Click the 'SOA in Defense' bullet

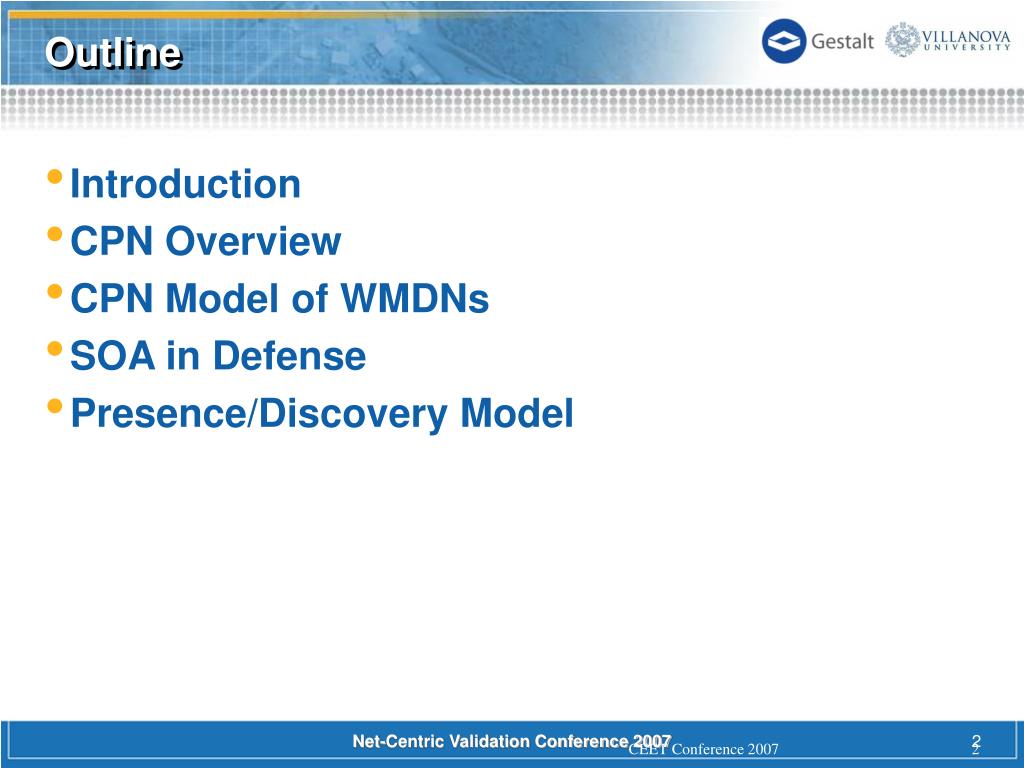click(217, 356)
